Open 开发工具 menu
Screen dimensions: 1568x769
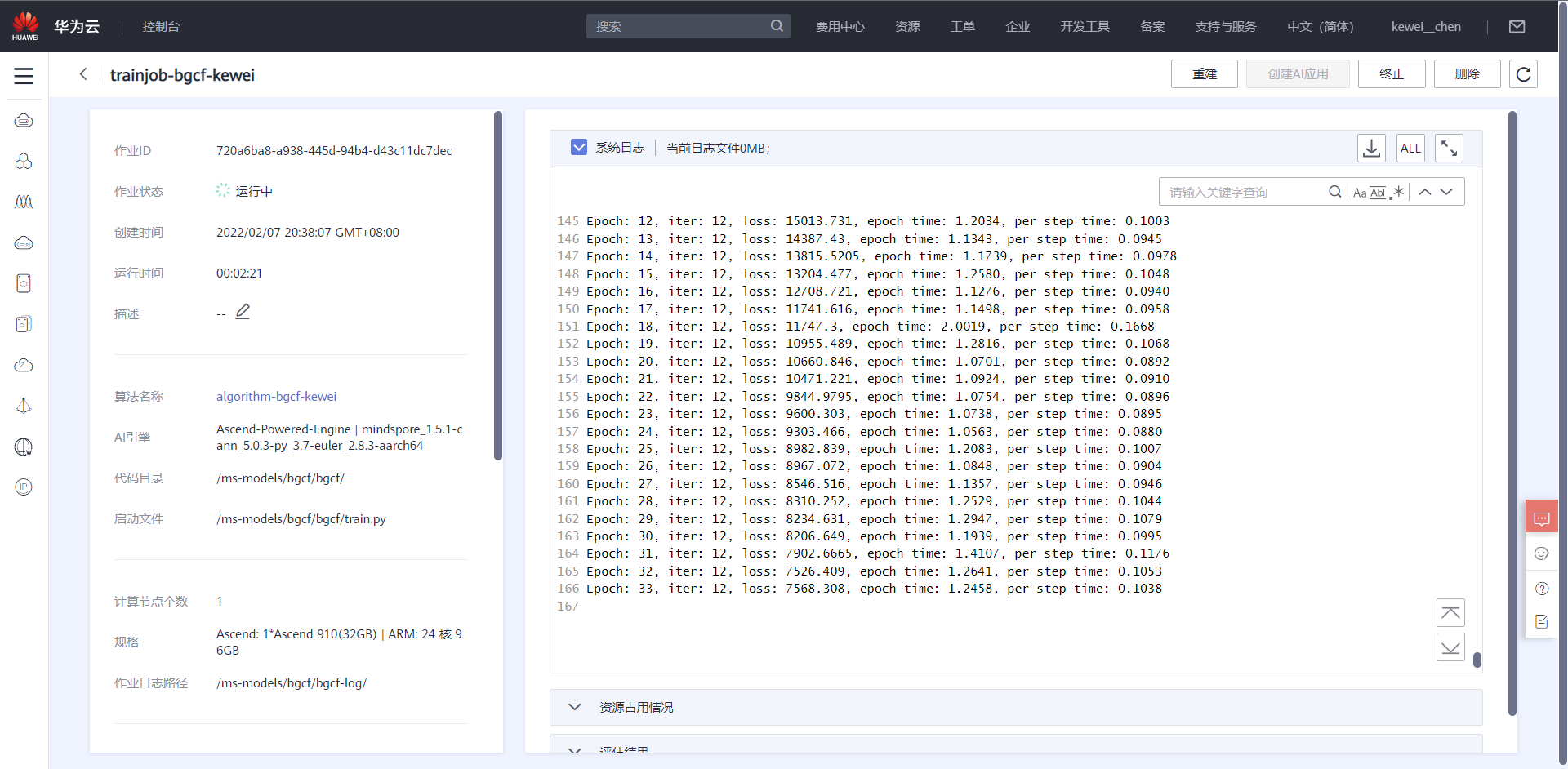pyautogui.click(x=1085, y=26)
